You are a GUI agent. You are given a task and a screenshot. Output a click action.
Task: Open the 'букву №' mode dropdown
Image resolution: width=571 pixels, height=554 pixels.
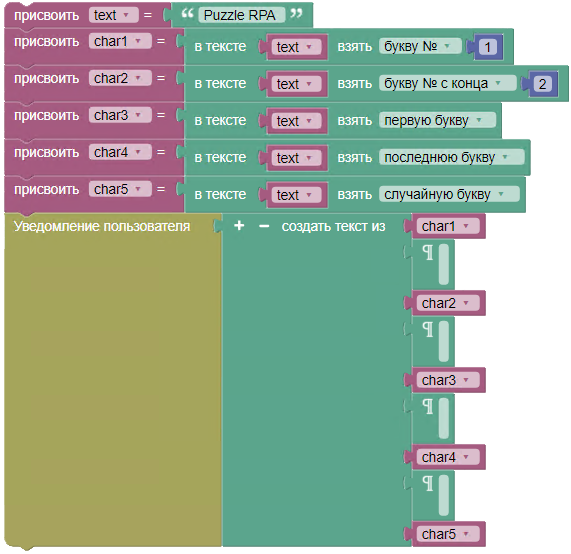point(420,46)
